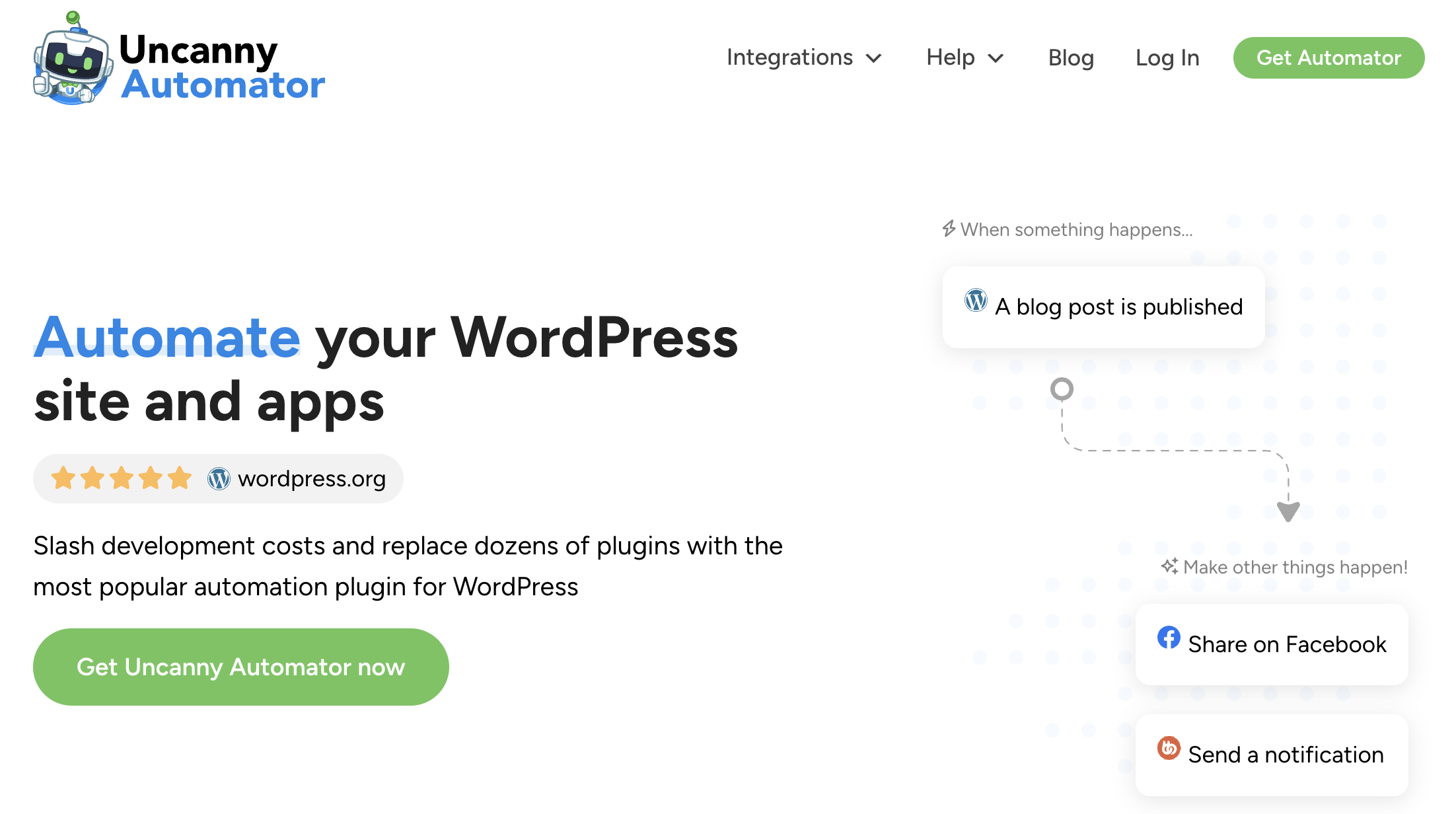Viewport: 1456px width, 814px height.
Task: Click Get Uncanny Automator now button
Action: pyautogui.click(x=241, y=667)
